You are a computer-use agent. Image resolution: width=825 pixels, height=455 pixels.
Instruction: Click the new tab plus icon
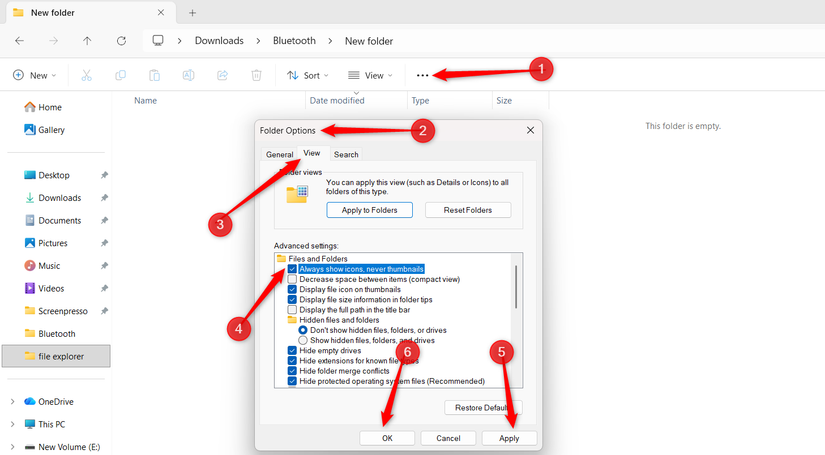tap(192, 13)
